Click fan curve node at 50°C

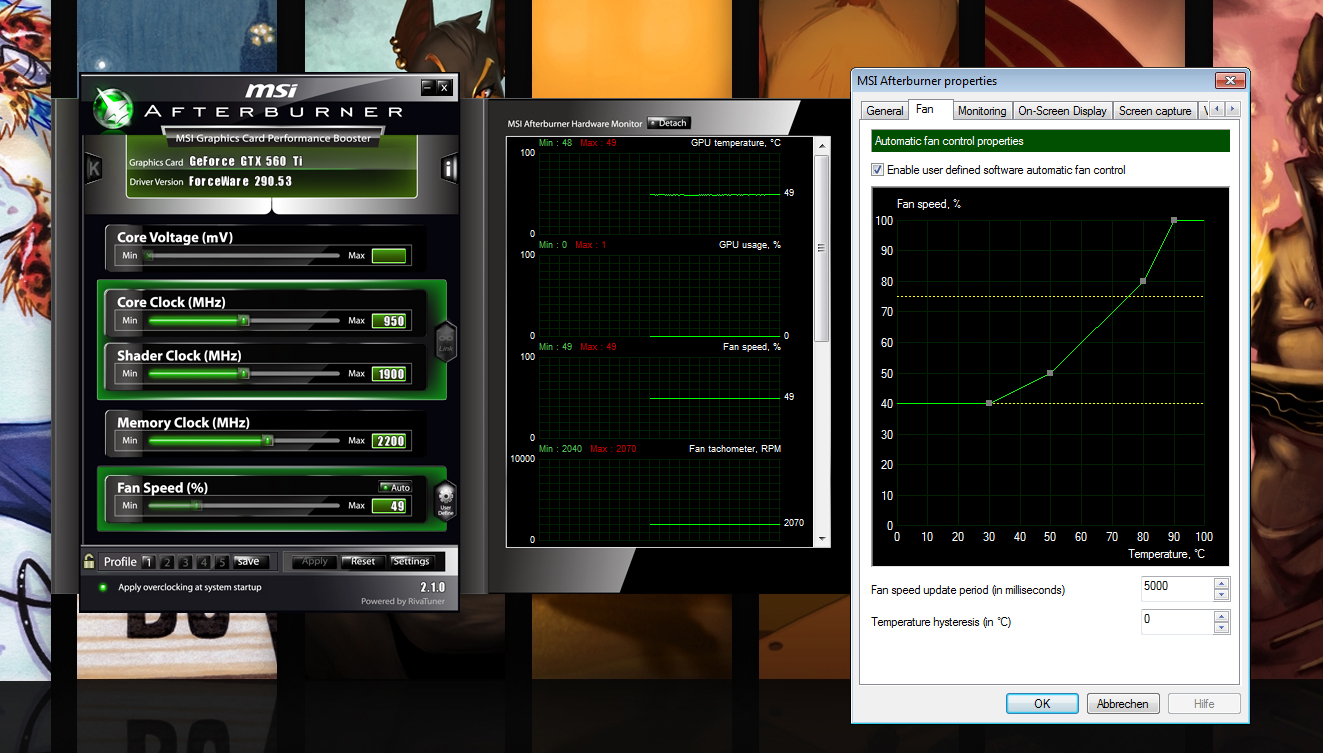1050,373
